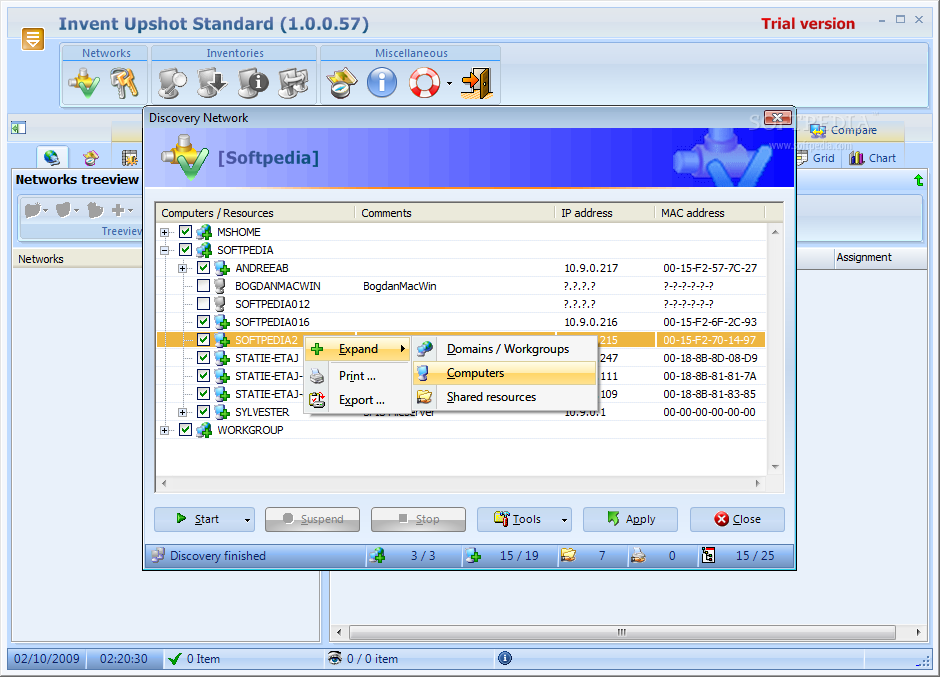Open the map and compass Miscellaneous icon
The width and height of the screenshot is (940, 677).
click(x=342, y=83)
